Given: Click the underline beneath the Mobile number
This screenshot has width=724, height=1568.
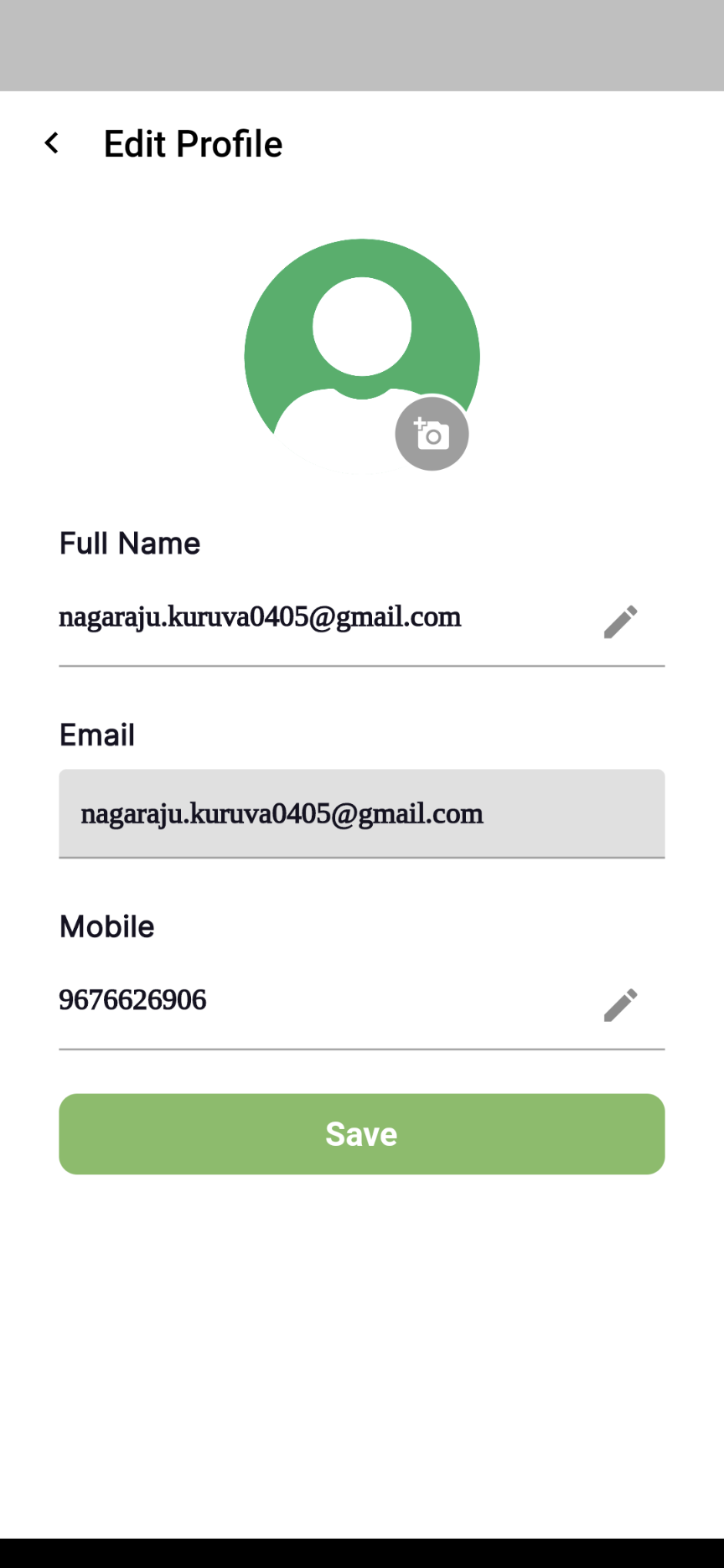Looking at the screenshot, I should [362, 1049].
